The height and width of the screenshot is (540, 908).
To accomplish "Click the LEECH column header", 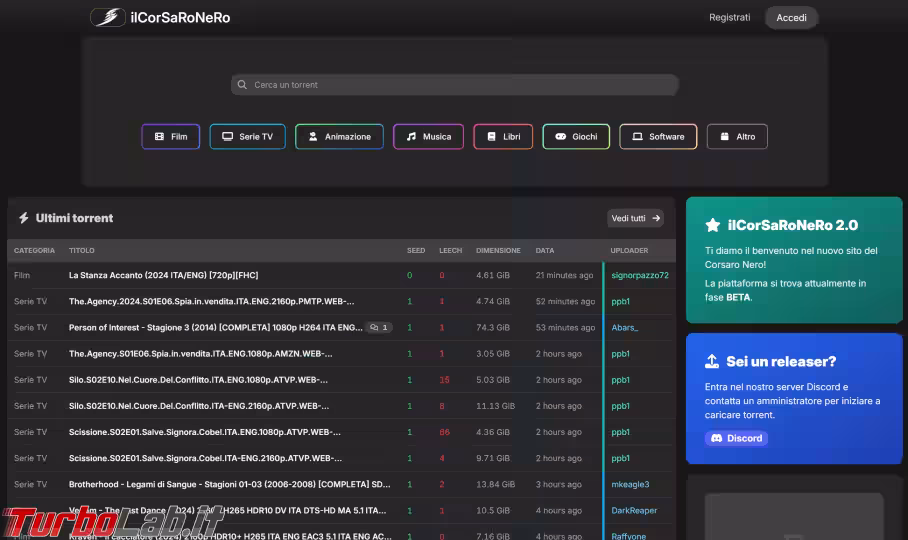I will 451,251.
